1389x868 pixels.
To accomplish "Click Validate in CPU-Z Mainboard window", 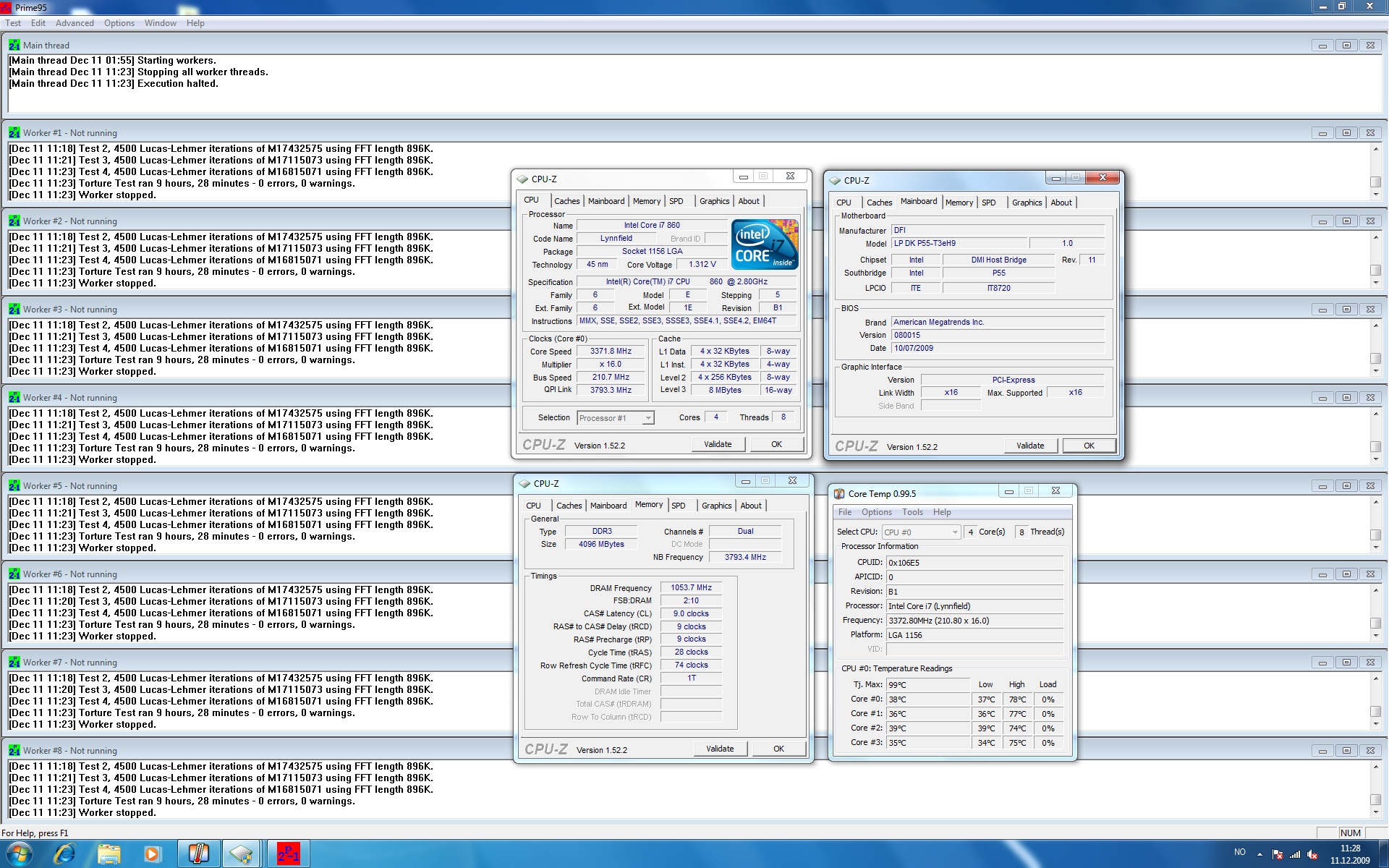I will click(x=1030, y=446).
